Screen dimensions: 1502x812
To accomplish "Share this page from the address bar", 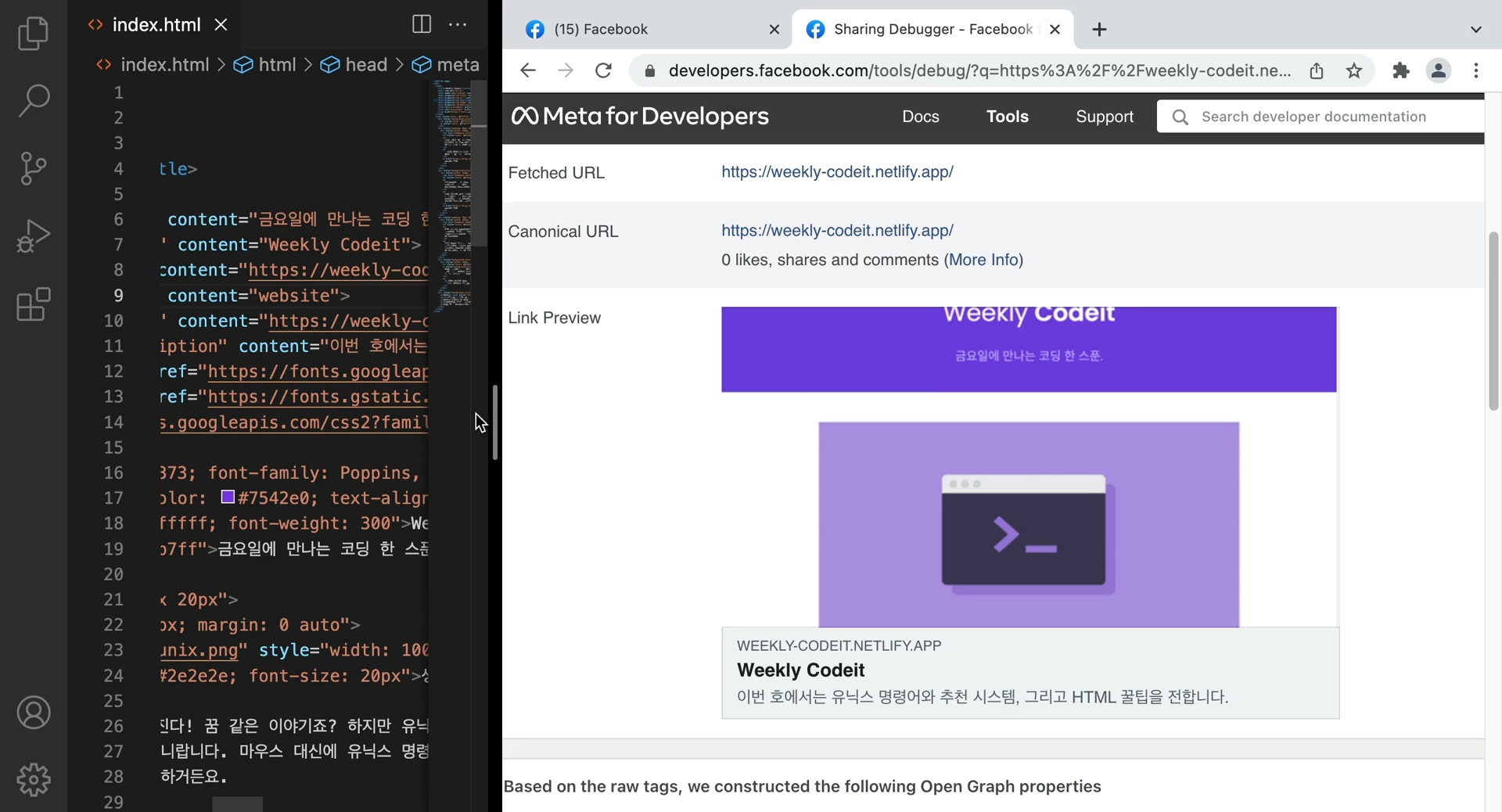I will pyautogui.click(x=1317, y=71).
